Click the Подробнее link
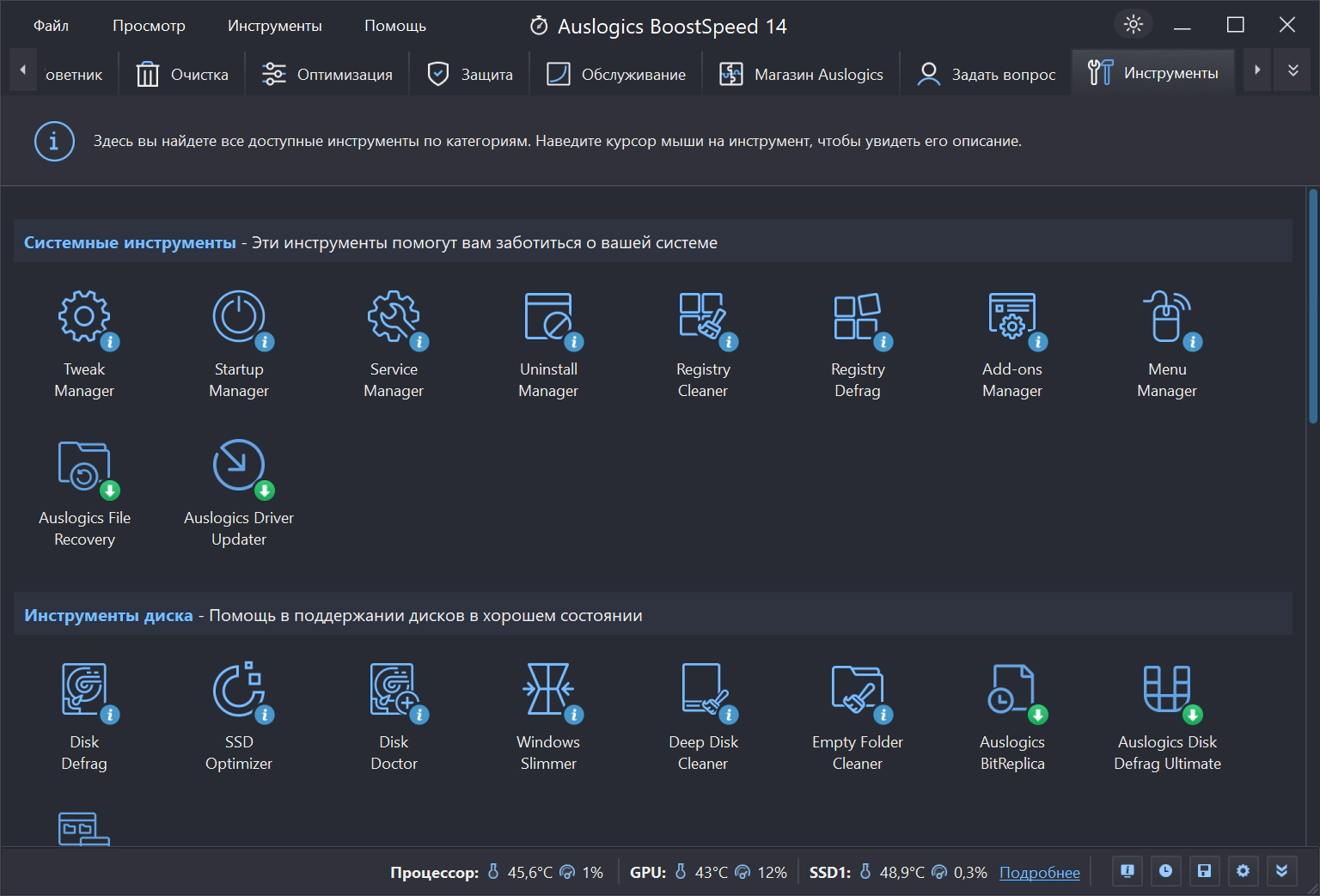The image size is (1320, 896). click(1040, 873)
